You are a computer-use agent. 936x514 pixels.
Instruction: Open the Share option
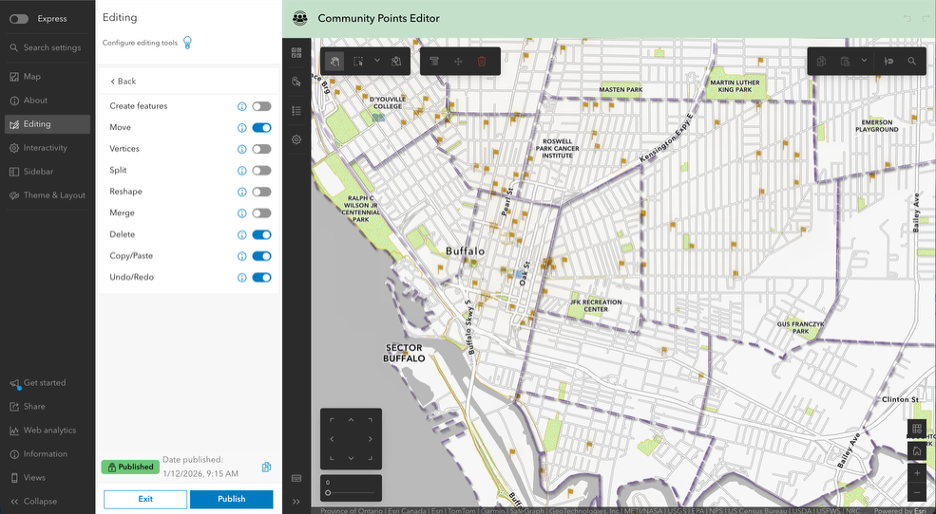47,407
